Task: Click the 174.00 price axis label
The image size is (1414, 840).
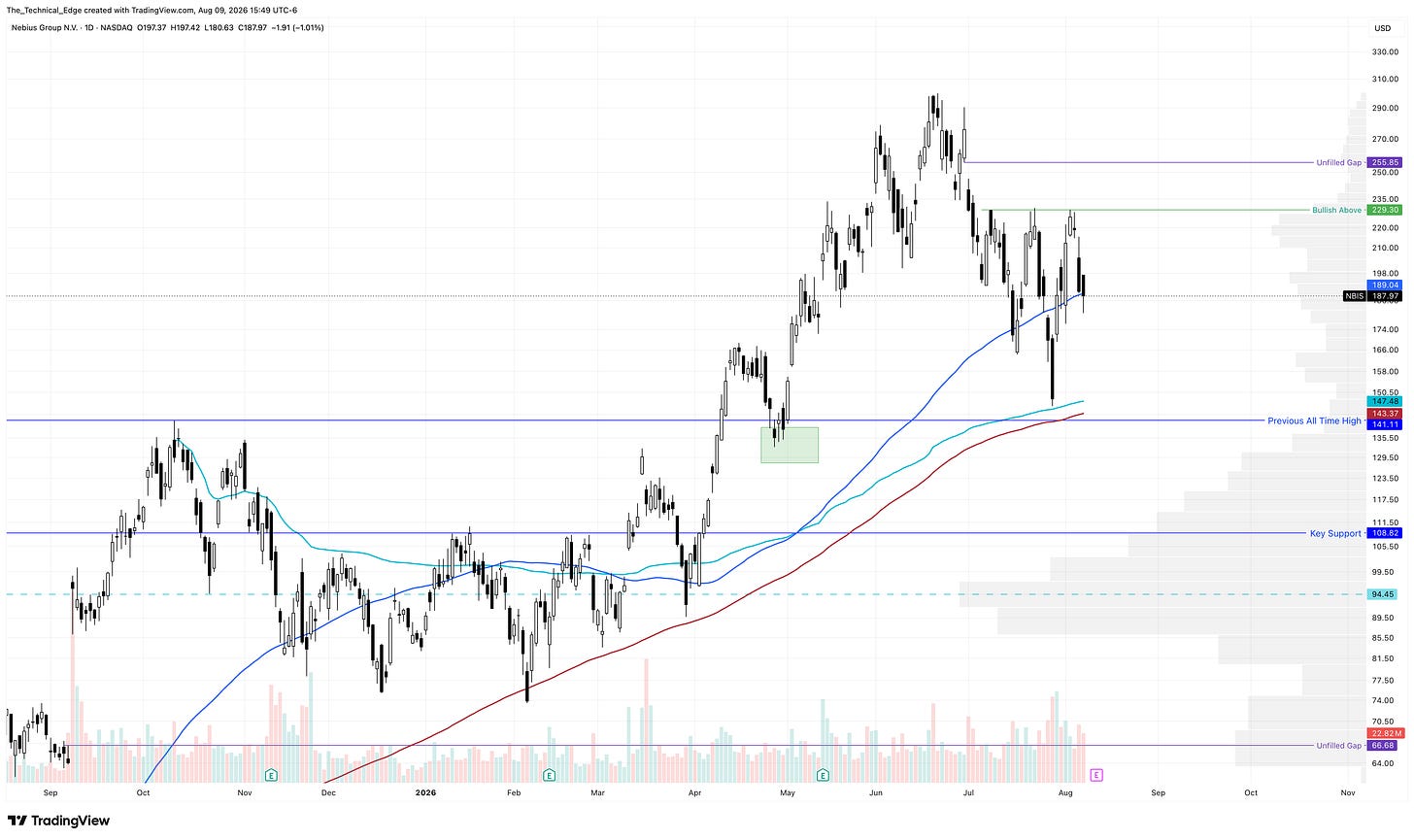Action: pyautogui.click(x=1384, y=329)
